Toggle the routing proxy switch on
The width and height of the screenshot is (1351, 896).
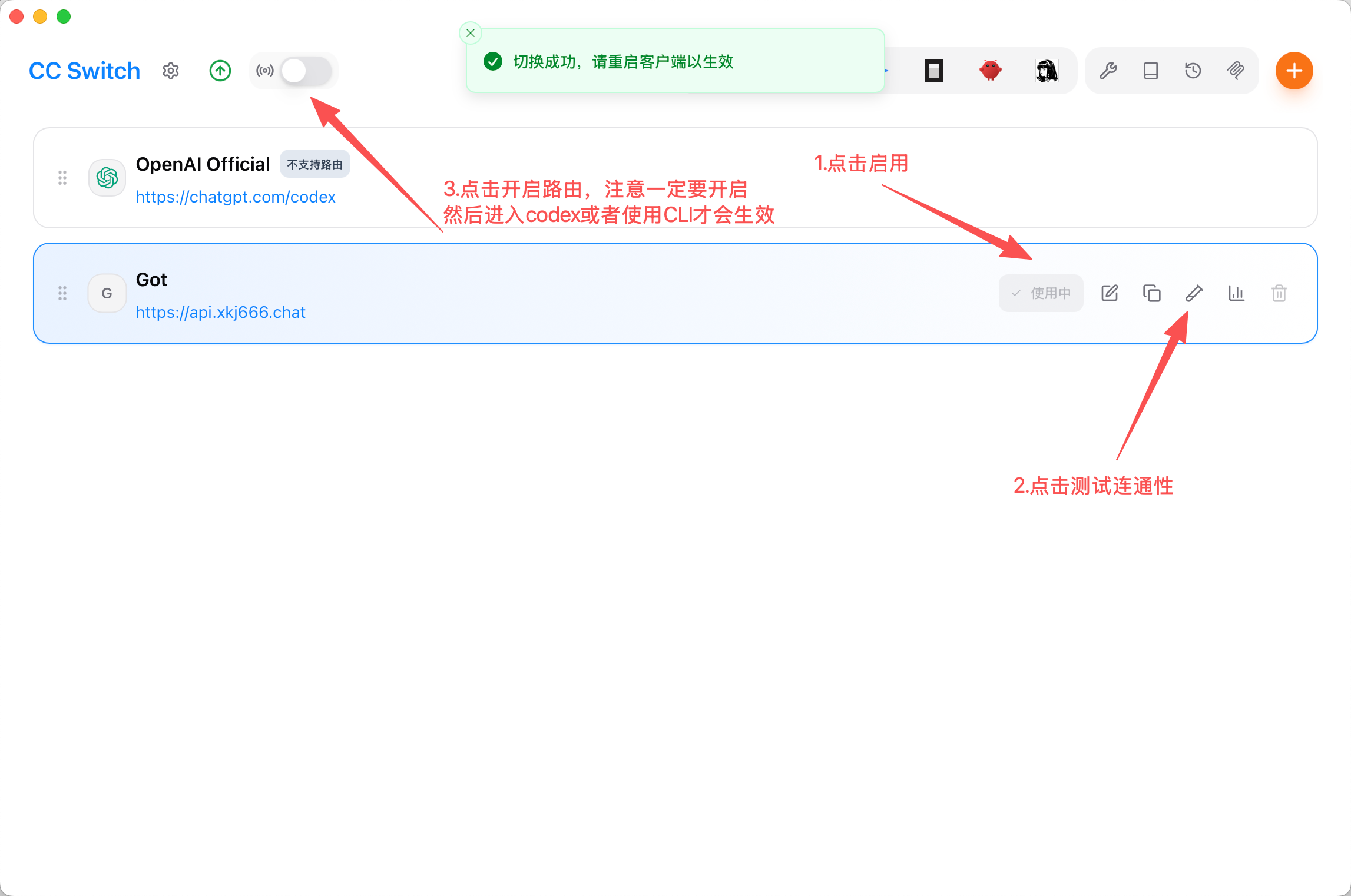(306, 71)
